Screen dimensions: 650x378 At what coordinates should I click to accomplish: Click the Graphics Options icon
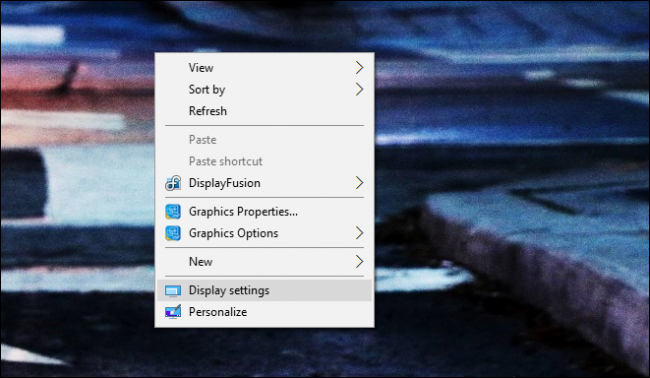173,233
